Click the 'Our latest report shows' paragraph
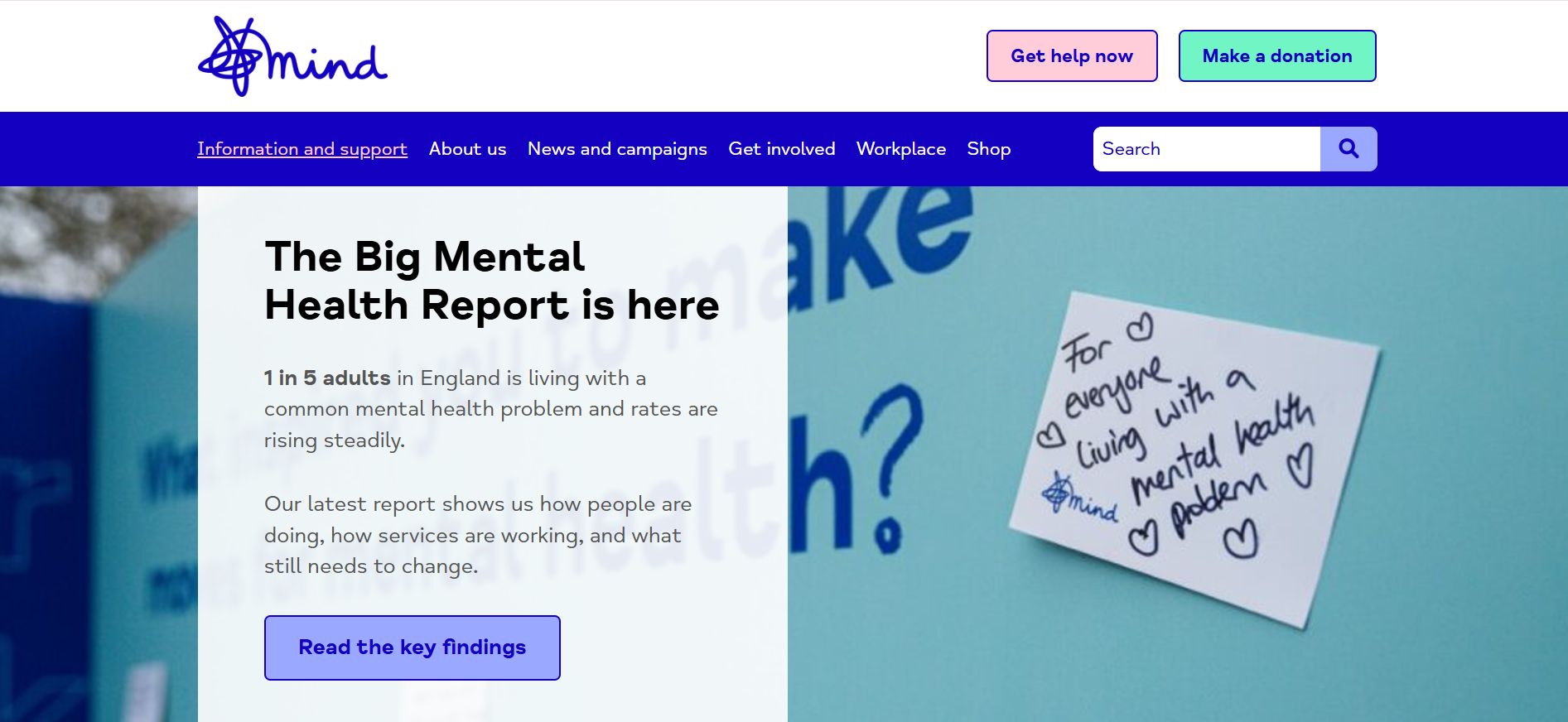Viewport: 1568px width, 722px height. [x=478, y=535]
